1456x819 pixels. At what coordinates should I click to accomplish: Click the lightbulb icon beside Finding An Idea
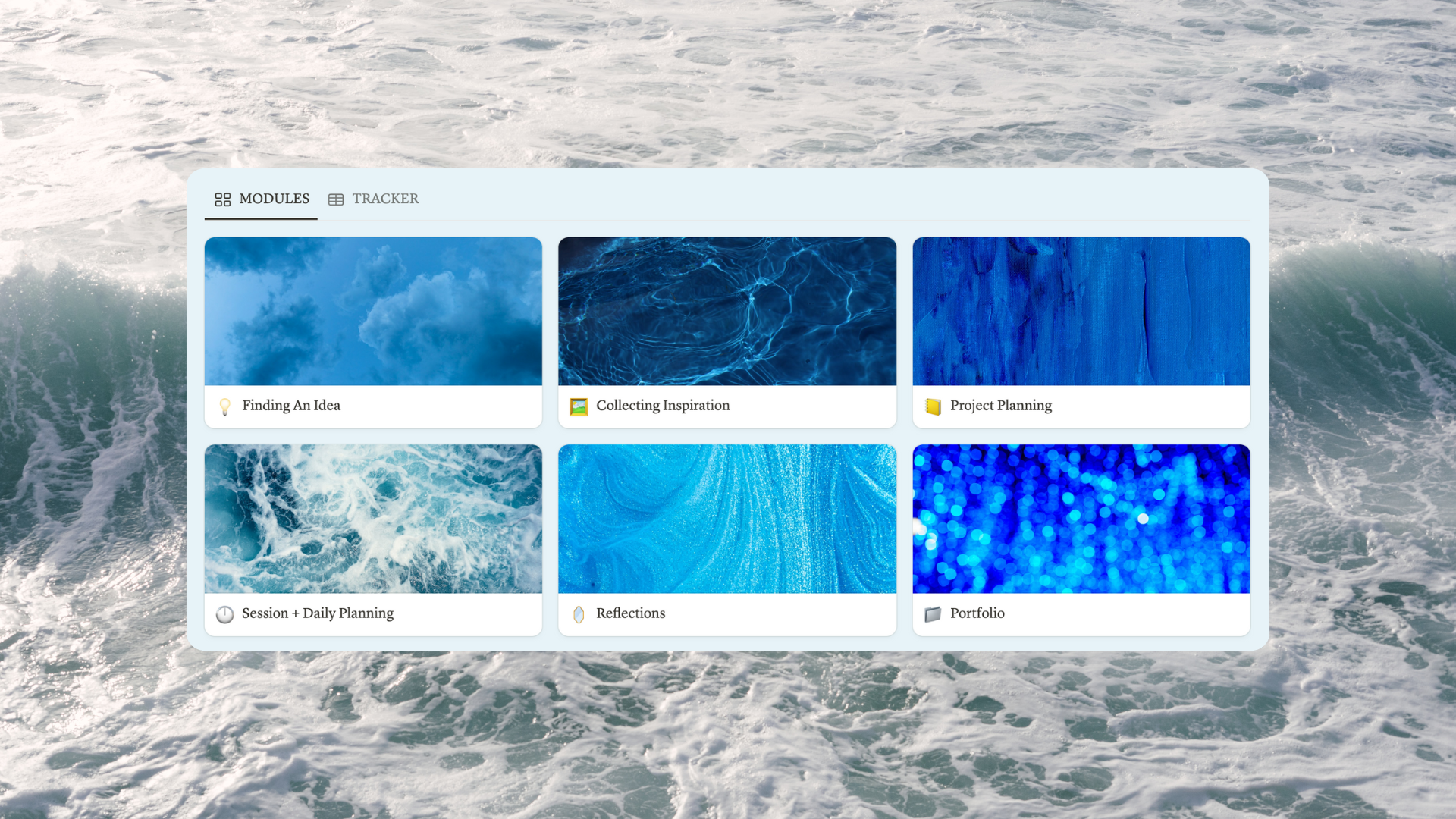click(224, 406)
